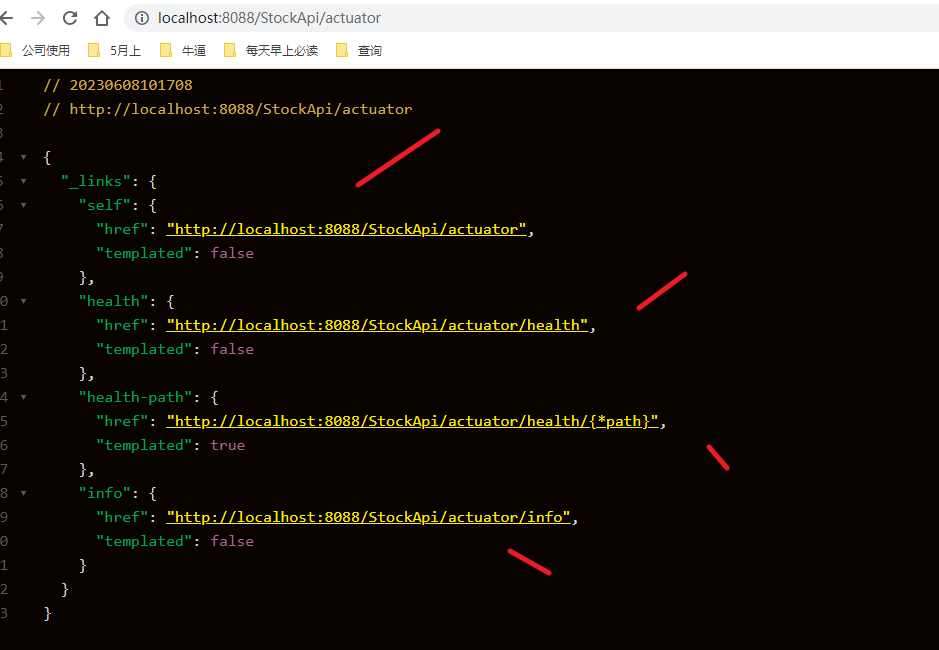Click the "templated" true value under health-path
This screenshot has width=939, height=650.
tap(228, 445)
